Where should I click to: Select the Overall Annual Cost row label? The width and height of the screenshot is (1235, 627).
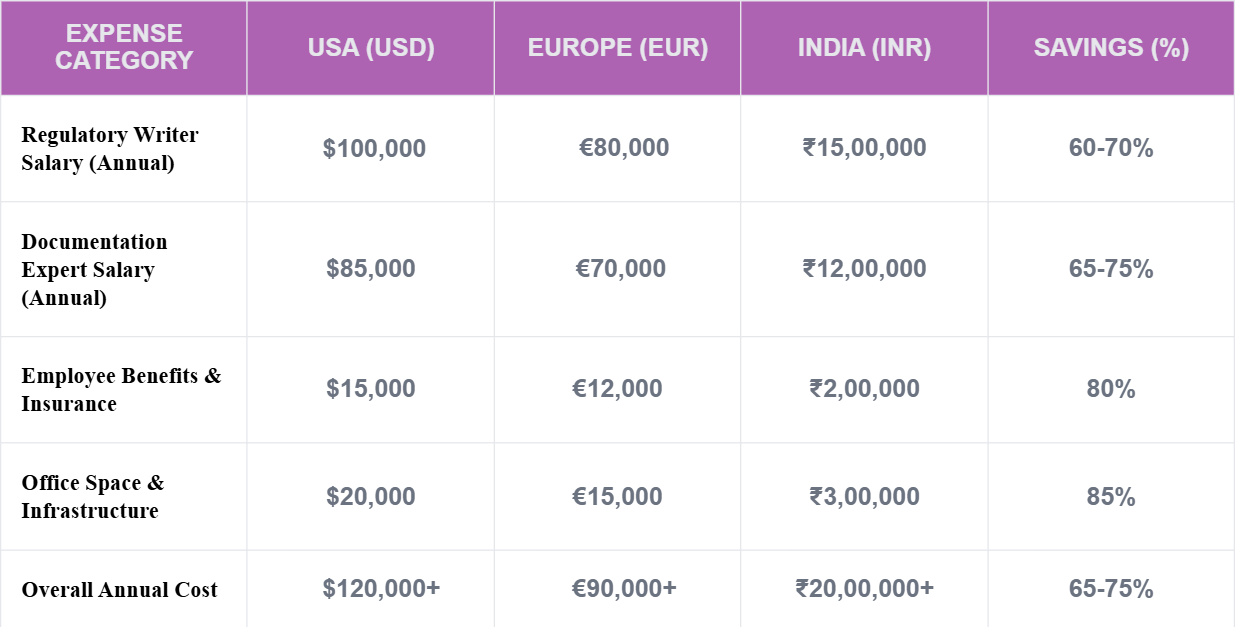120,590
